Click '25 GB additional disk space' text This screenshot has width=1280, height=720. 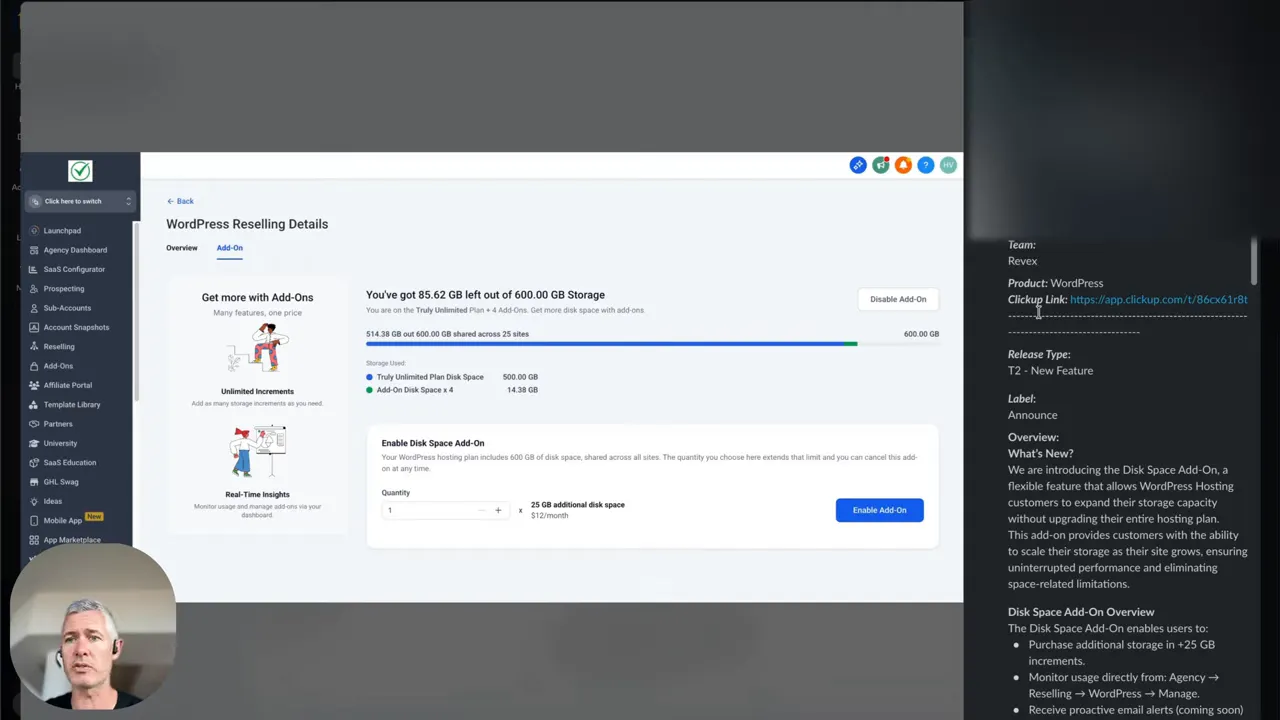click(x=578, y=505)
